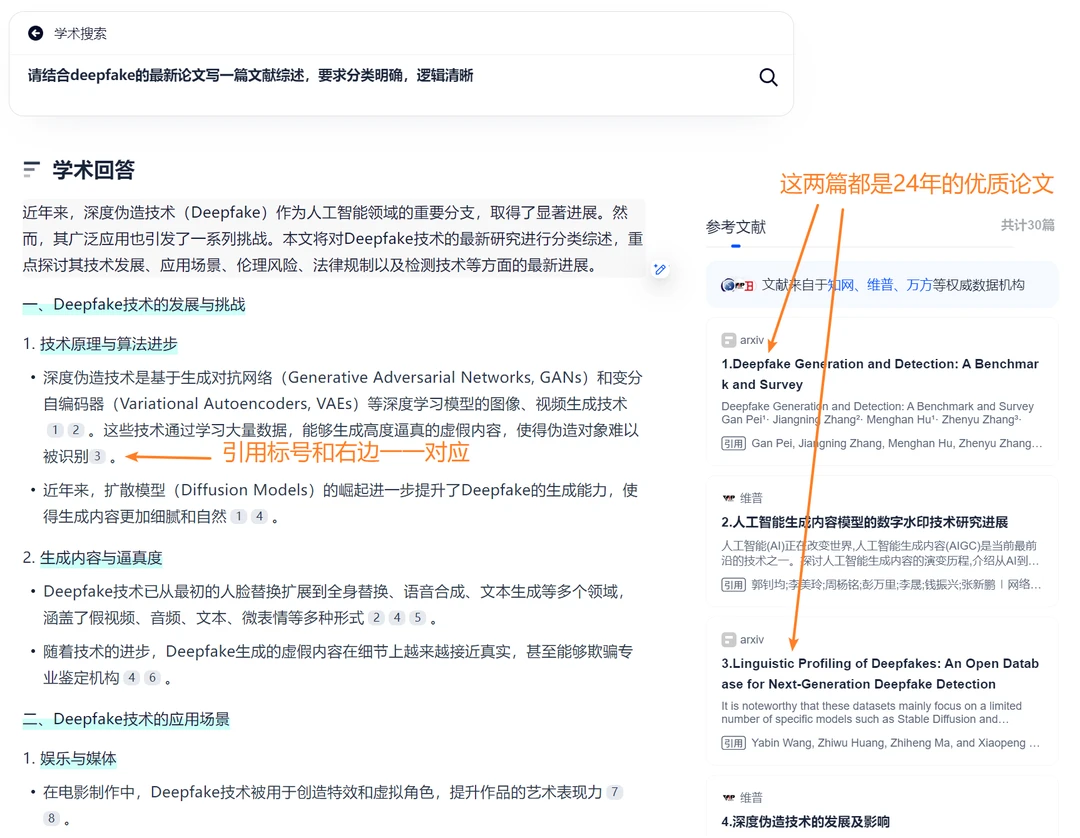Click the arxiv source icon on reference 1
The width and height of the screenshot is (1080, 838).
click(x=729, y=340)
